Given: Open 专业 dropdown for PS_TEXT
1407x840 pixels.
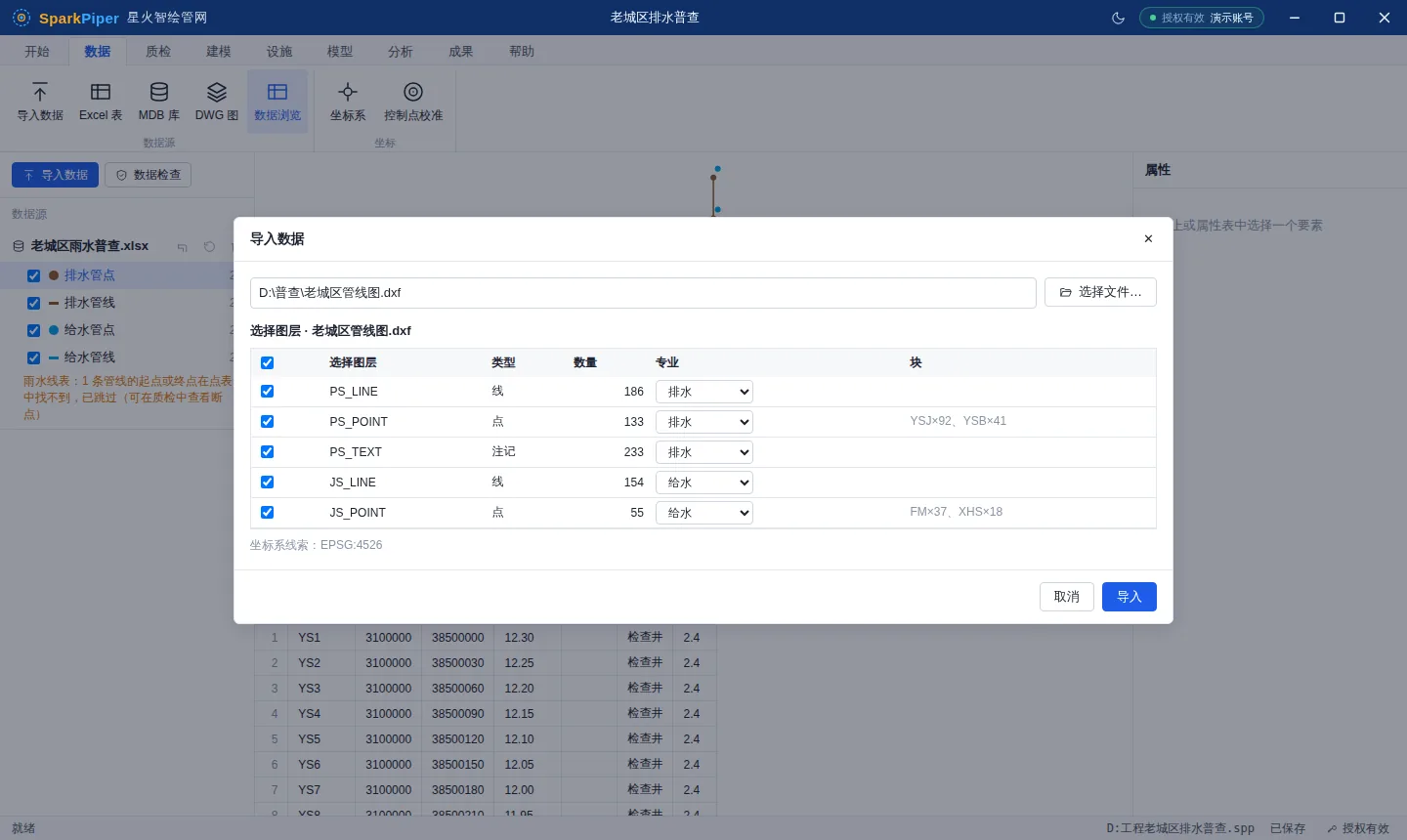Looking at the screenshot, I should [704, 452].
